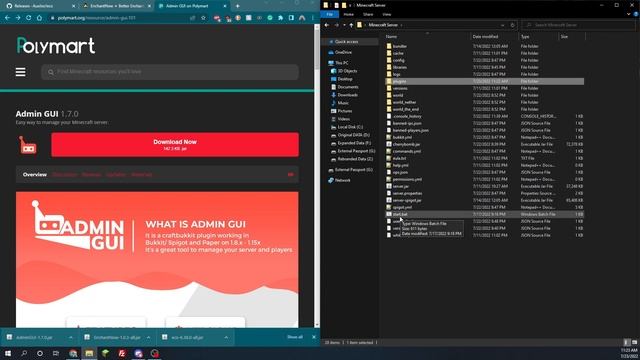Click the start.bat file icon
This screenshot has width=640, height=360.
coord(389,214)
